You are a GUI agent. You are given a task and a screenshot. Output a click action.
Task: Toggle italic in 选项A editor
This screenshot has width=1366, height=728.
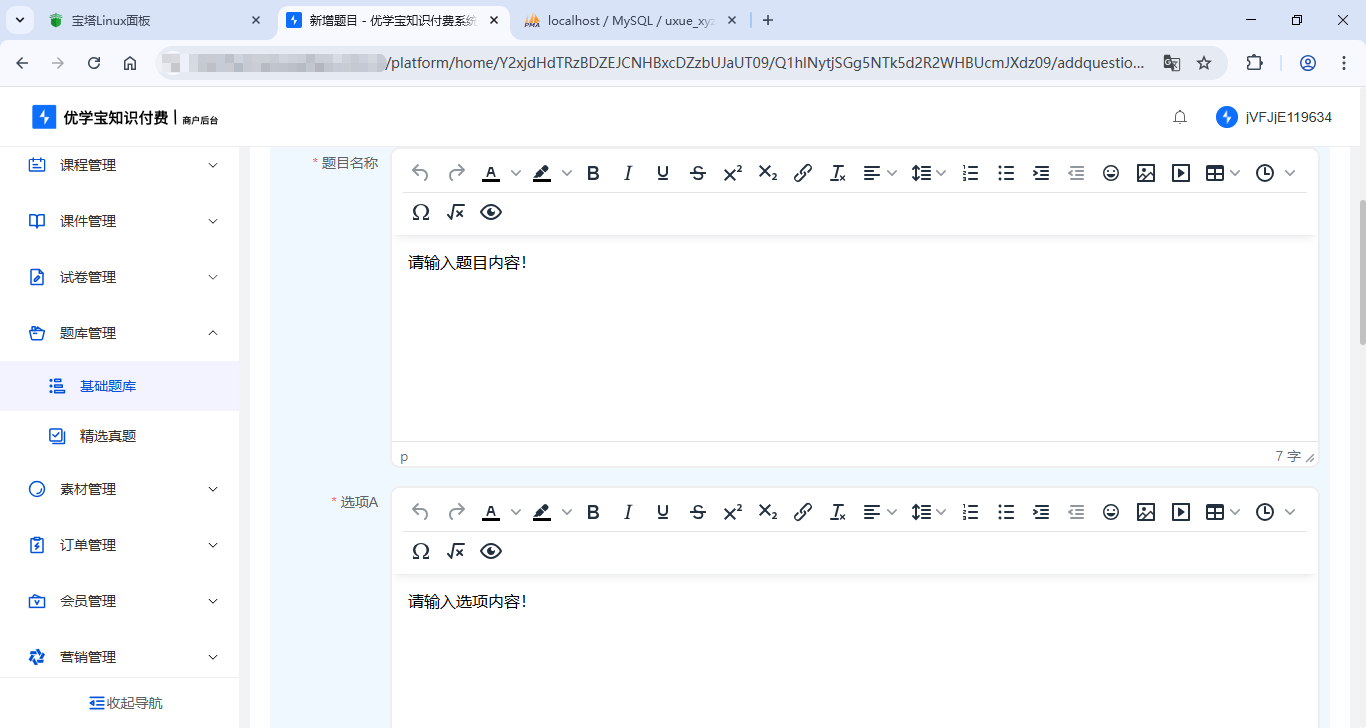(x=628, y=512)
